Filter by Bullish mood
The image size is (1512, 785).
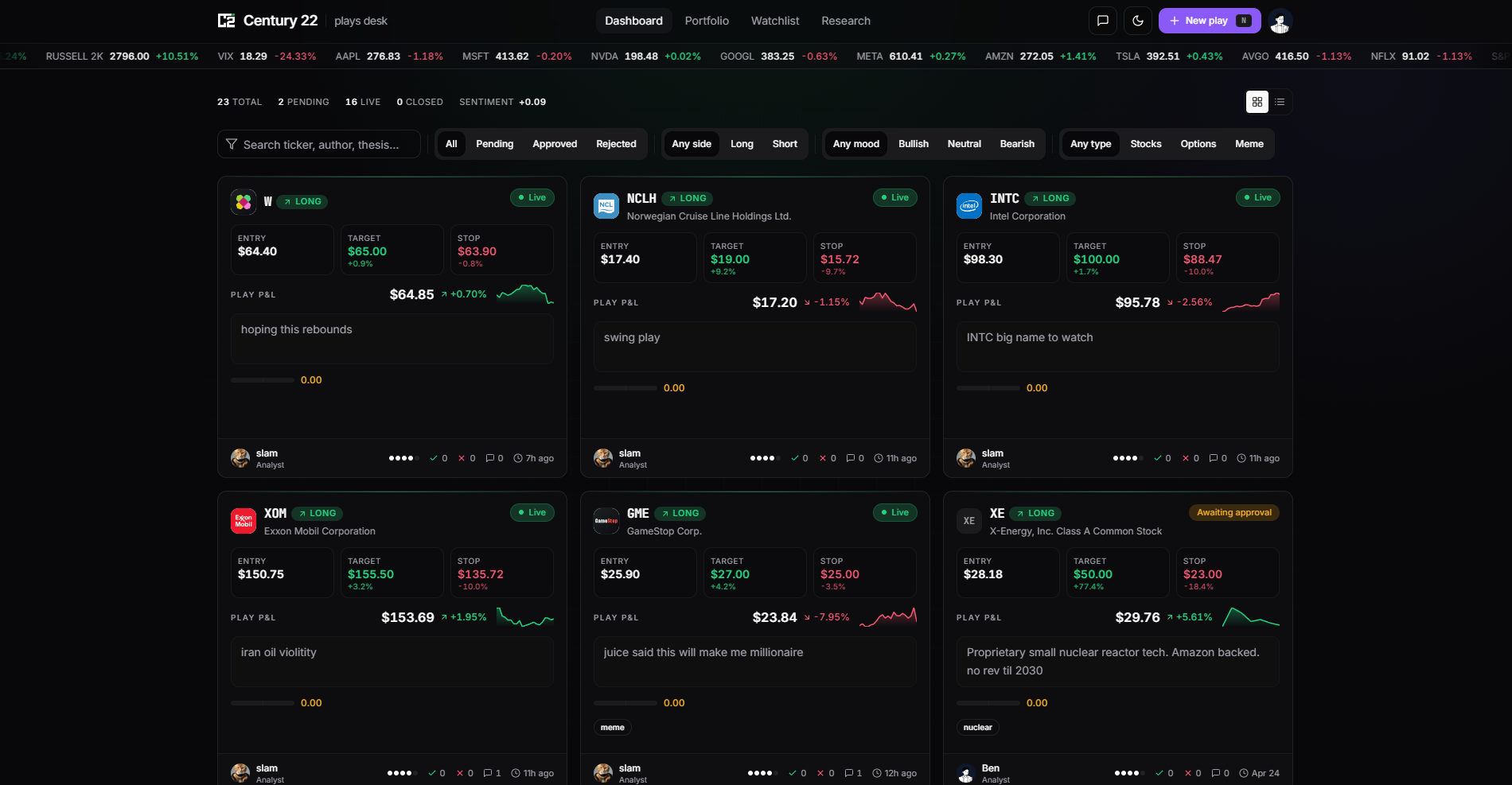914,144
